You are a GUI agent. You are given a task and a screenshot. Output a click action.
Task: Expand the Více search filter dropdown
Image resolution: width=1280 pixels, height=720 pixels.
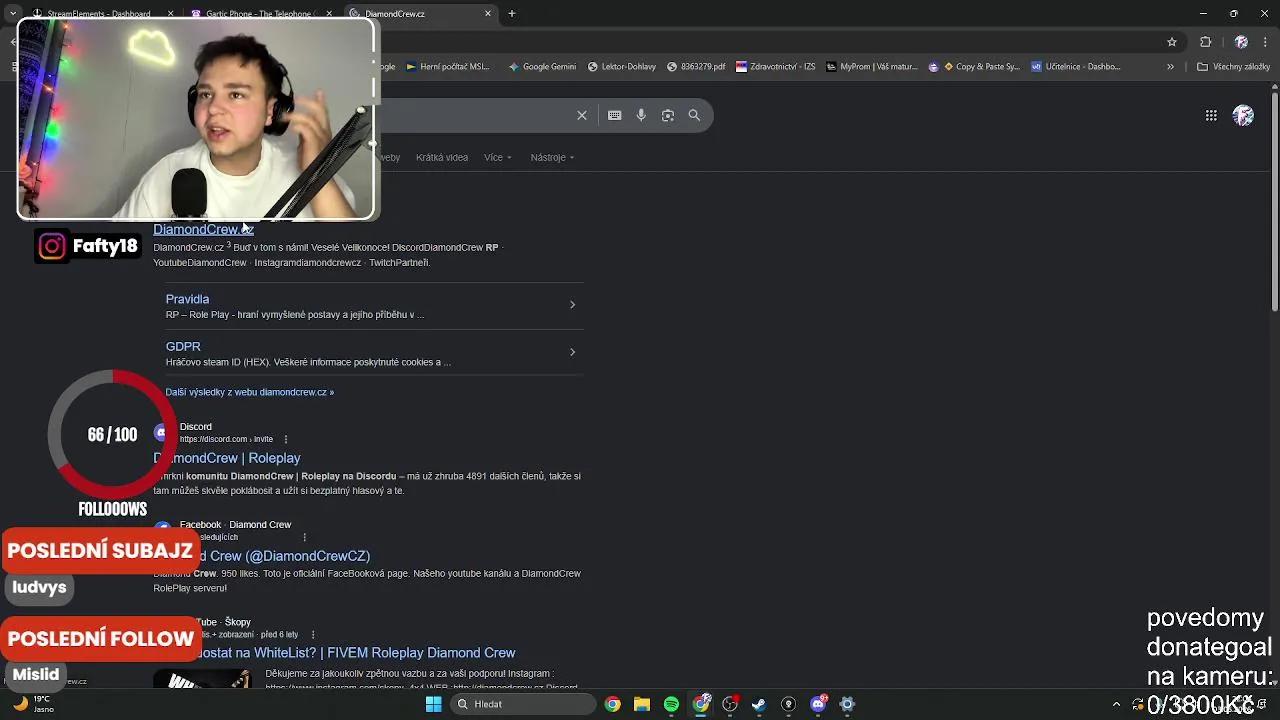pos(497,157)
